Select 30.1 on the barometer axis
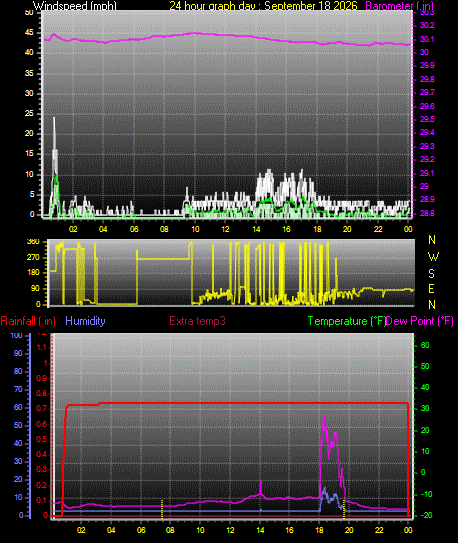Screen dimensions: 458x543 426,39
